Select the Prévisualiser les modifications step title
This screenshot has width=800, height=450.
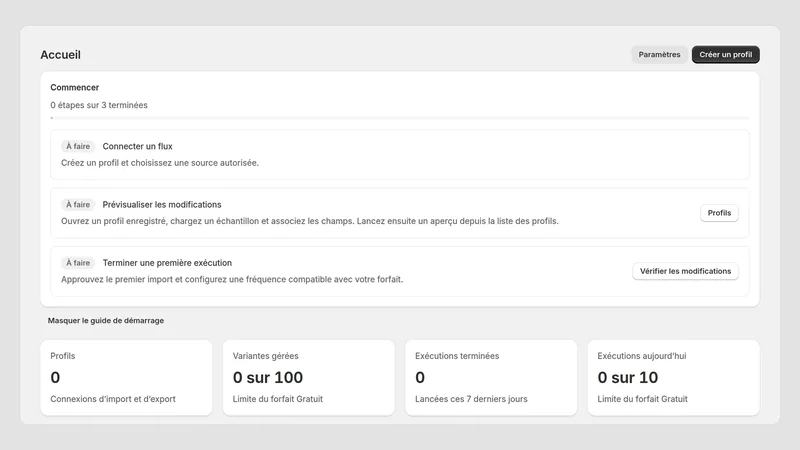(x=162, y=205)
